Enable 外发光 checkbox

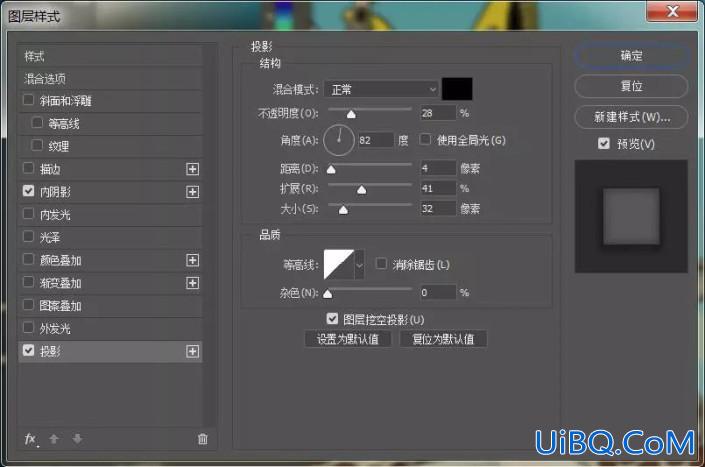[x=28, y=328]
